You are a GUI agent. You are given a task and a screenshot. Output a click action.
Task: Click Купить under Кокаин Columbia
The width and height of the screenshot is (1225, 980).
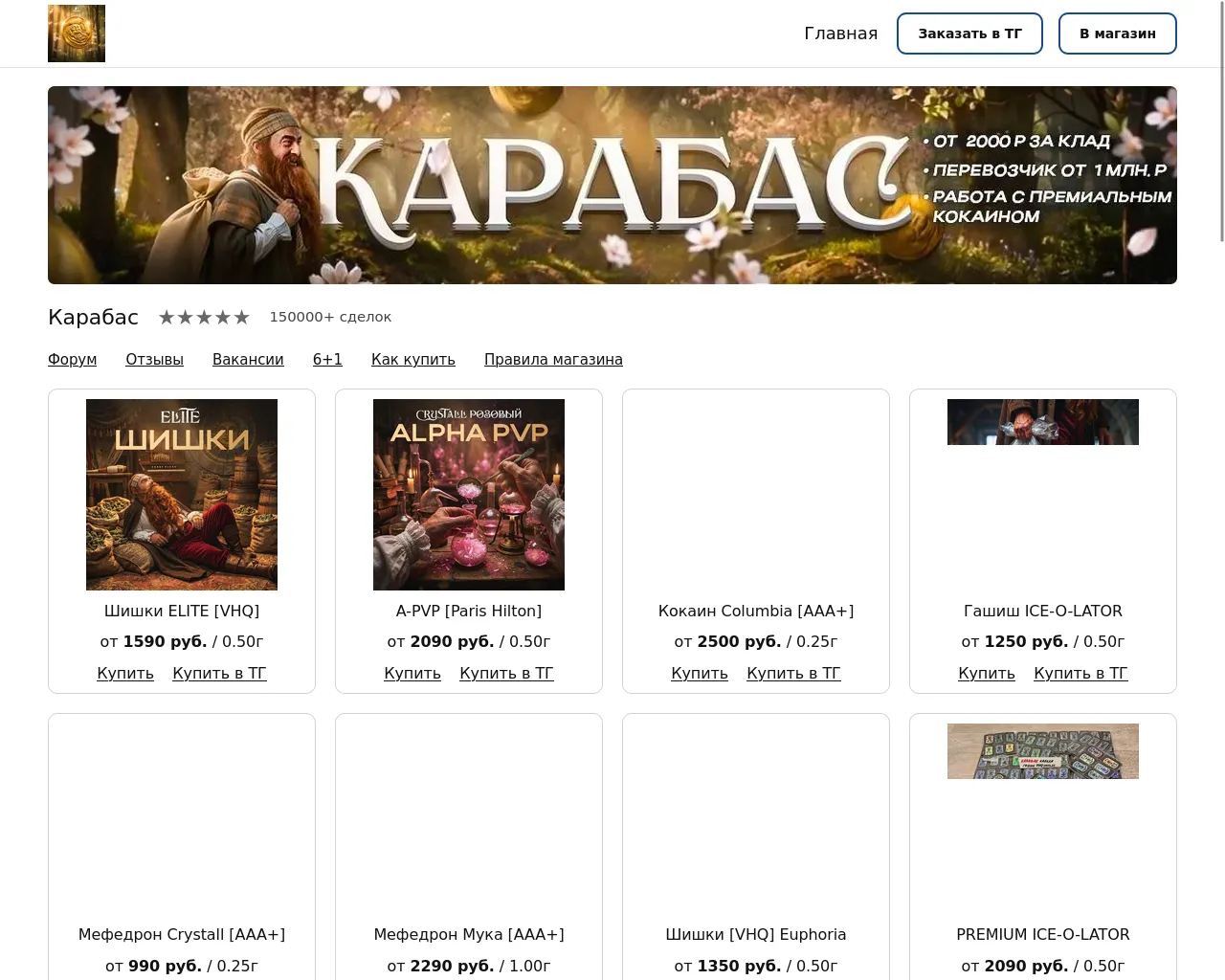tap(700, 673)
